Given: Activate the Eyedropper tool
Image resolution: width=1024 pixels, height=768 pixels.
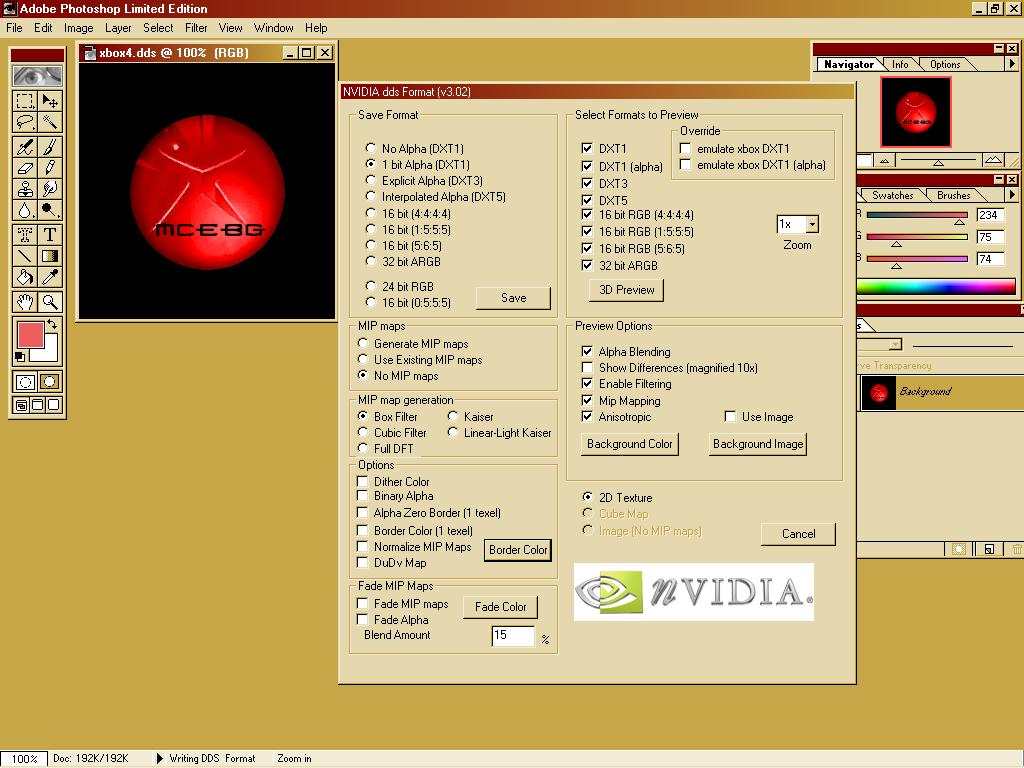Looking at the screenshot, I should pyautogui.click(x=49, y=278).
